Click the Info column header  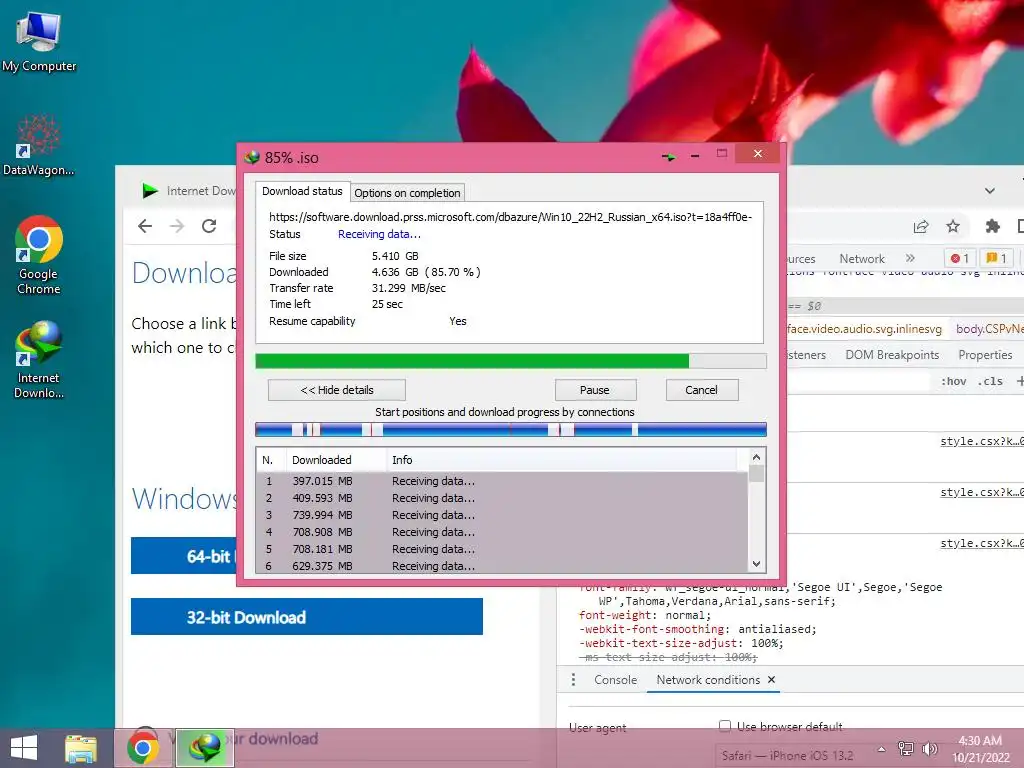[x=563, y=460]
